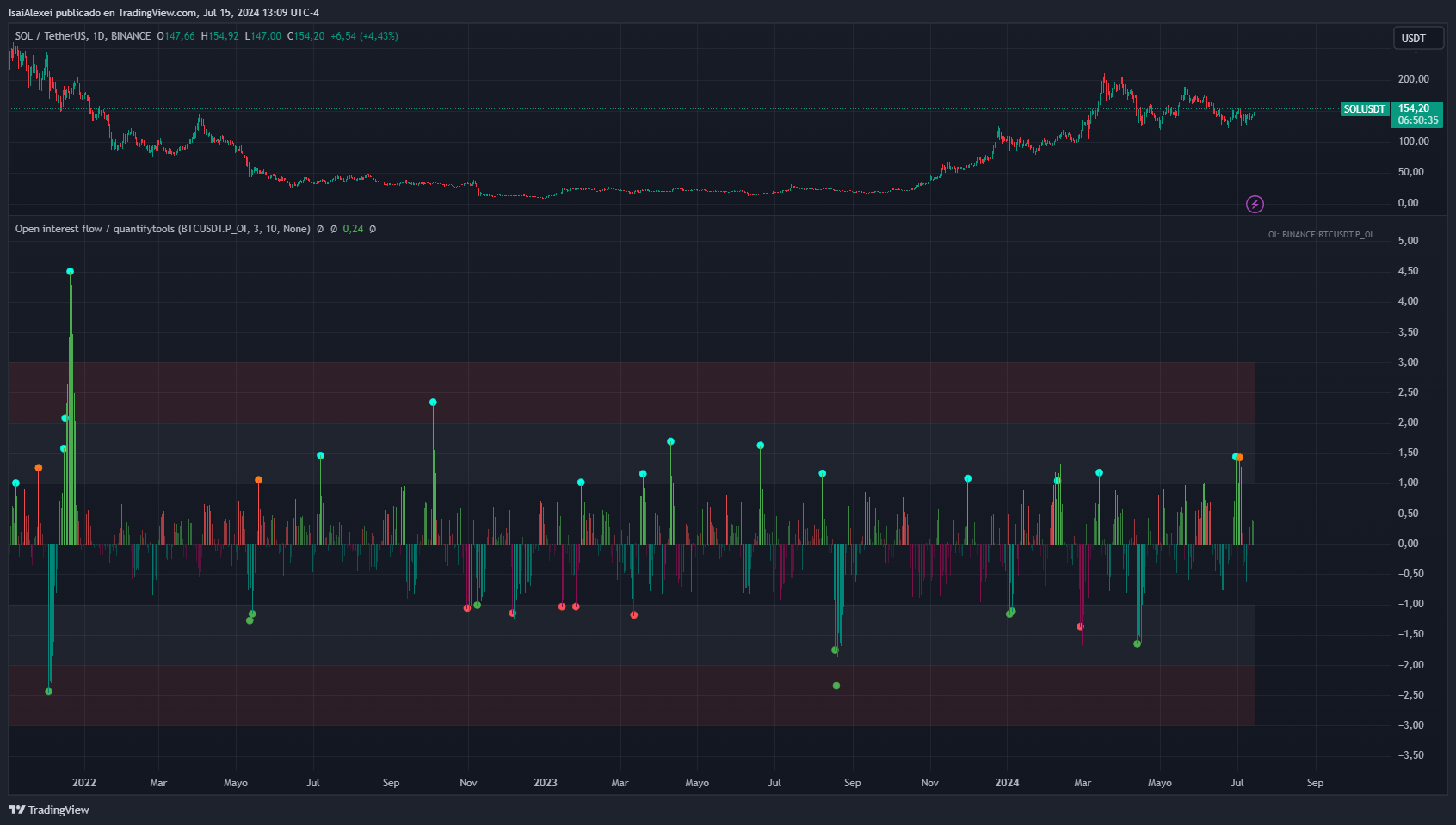The width and height of the screenshot is (1456, 825).
Task: Click the green indicator value 0,24
Action: coord(353,229)
